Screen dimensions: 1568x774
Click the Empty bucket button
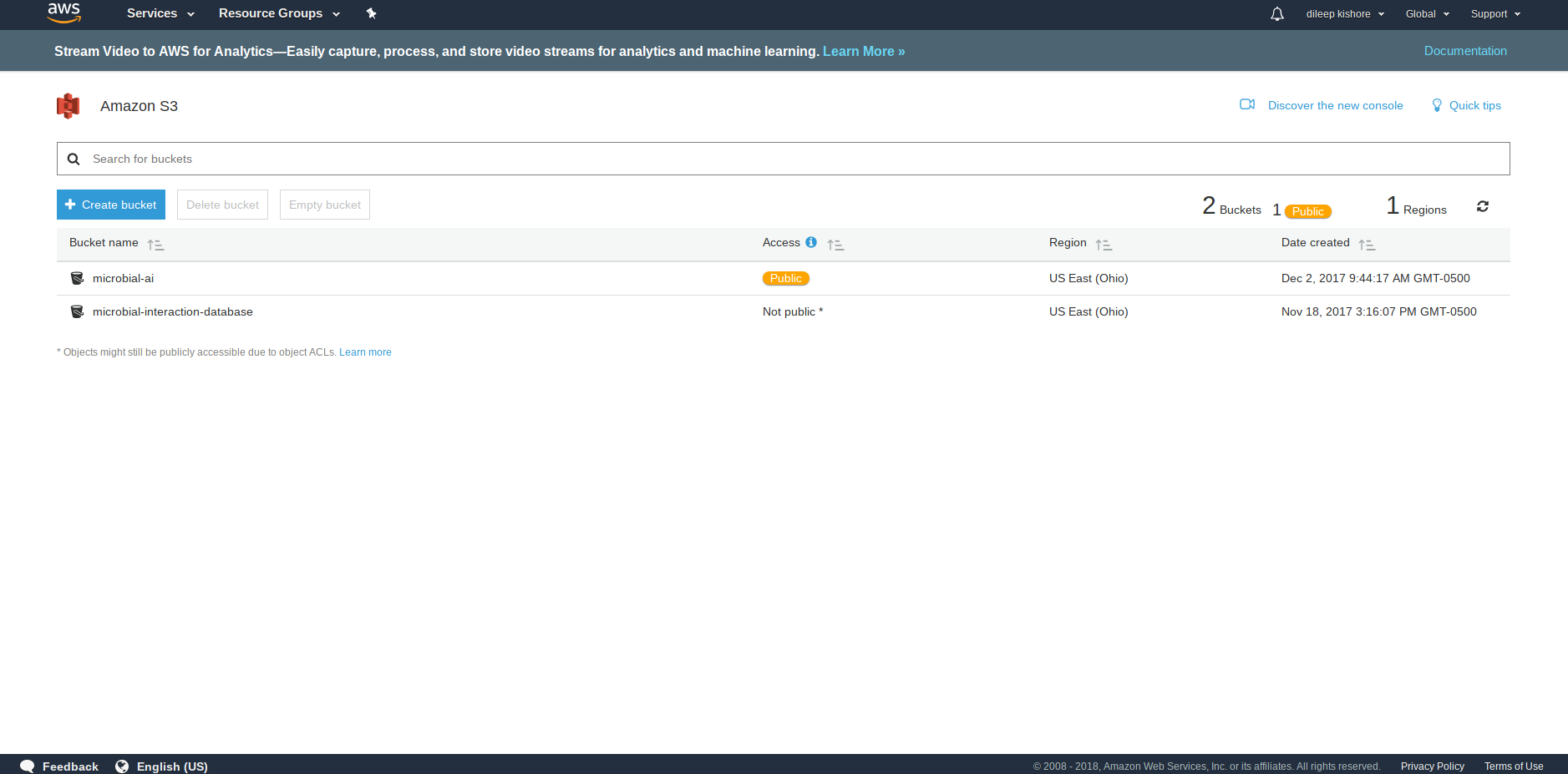click(325, 205)
